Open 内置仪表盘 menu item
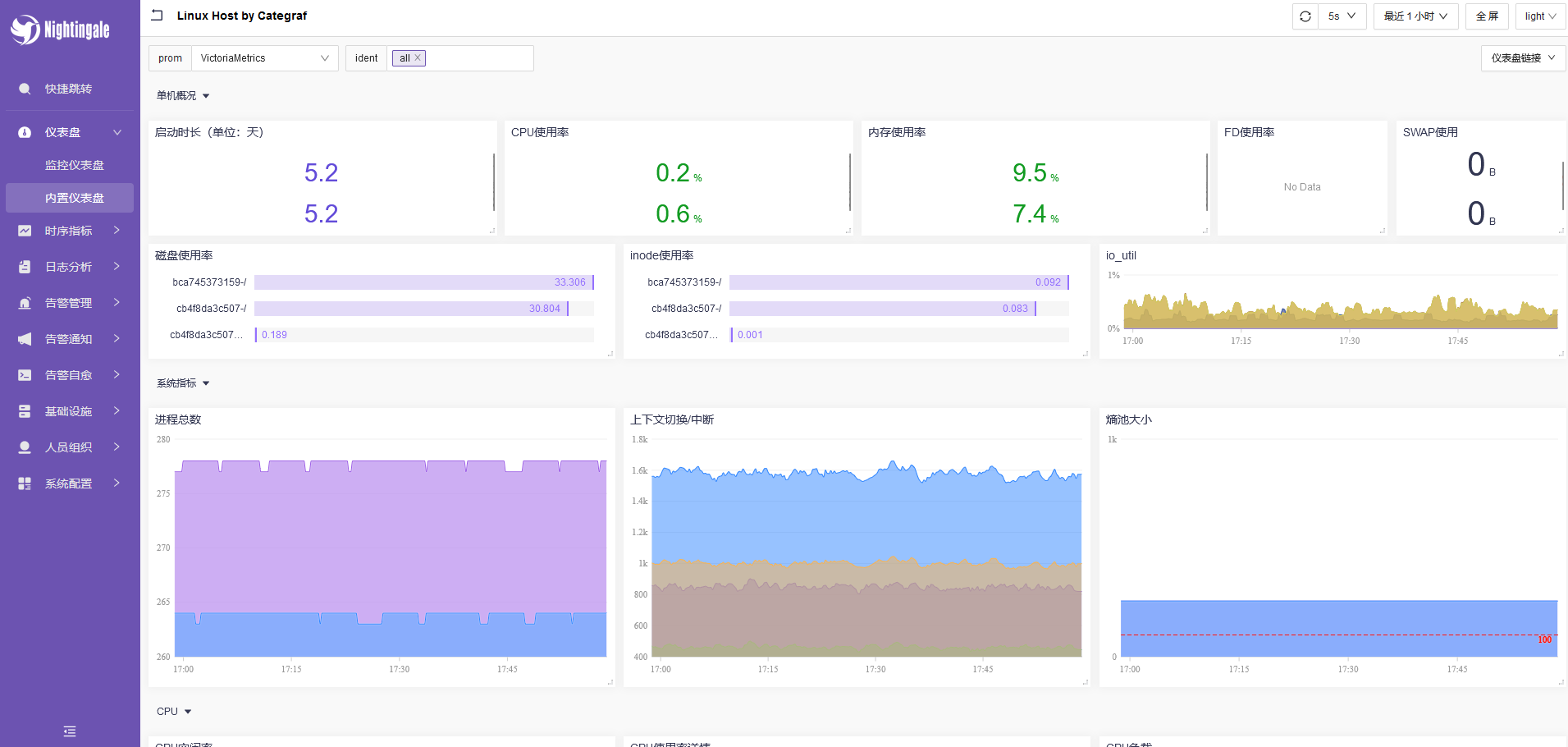Viewport: 1568px width, 747px height. click(x=70, y=198)
